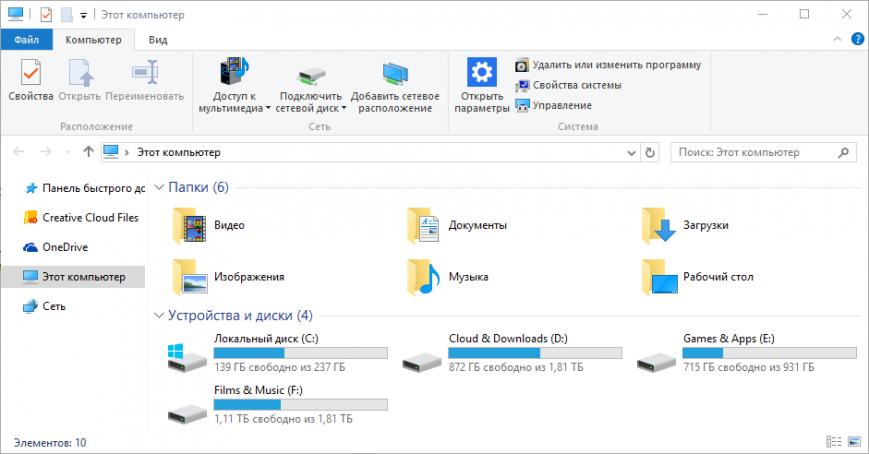Collapse the Папки section chevron
Screen dimensions: 869x454
point(159,188)
